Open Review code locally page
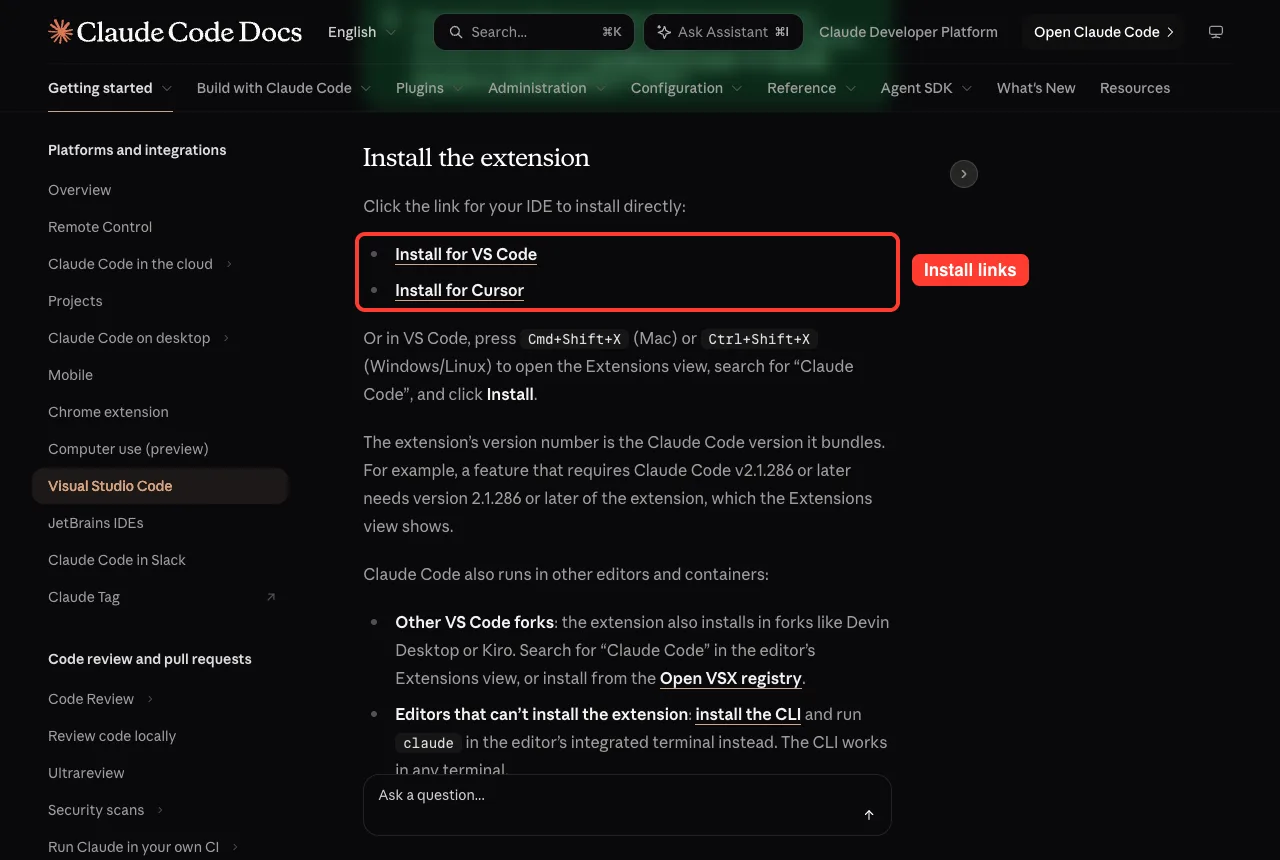 (x=112, y=736)
